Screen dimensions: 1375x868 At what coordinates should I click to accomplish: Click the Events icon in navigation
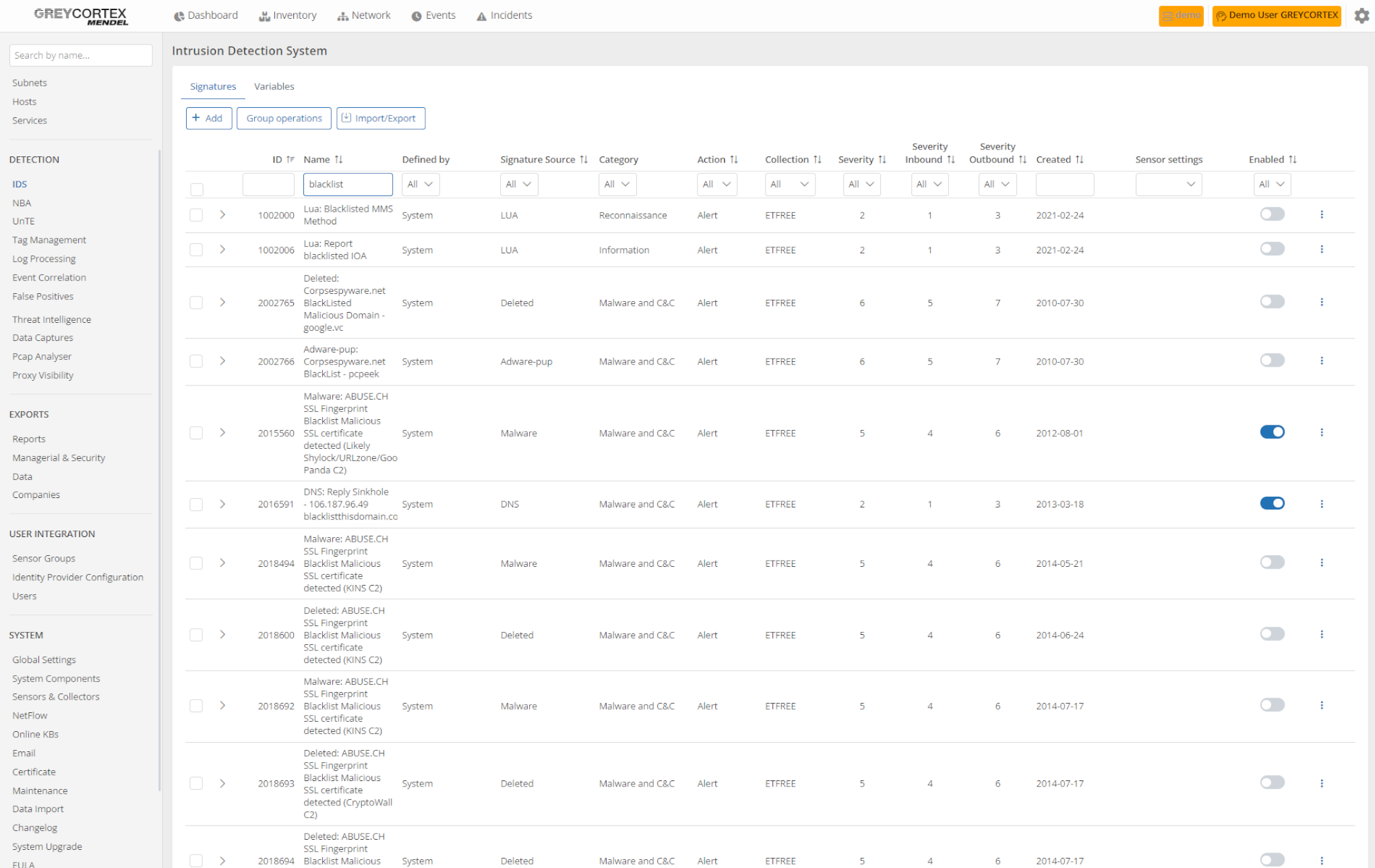[417, 15]
